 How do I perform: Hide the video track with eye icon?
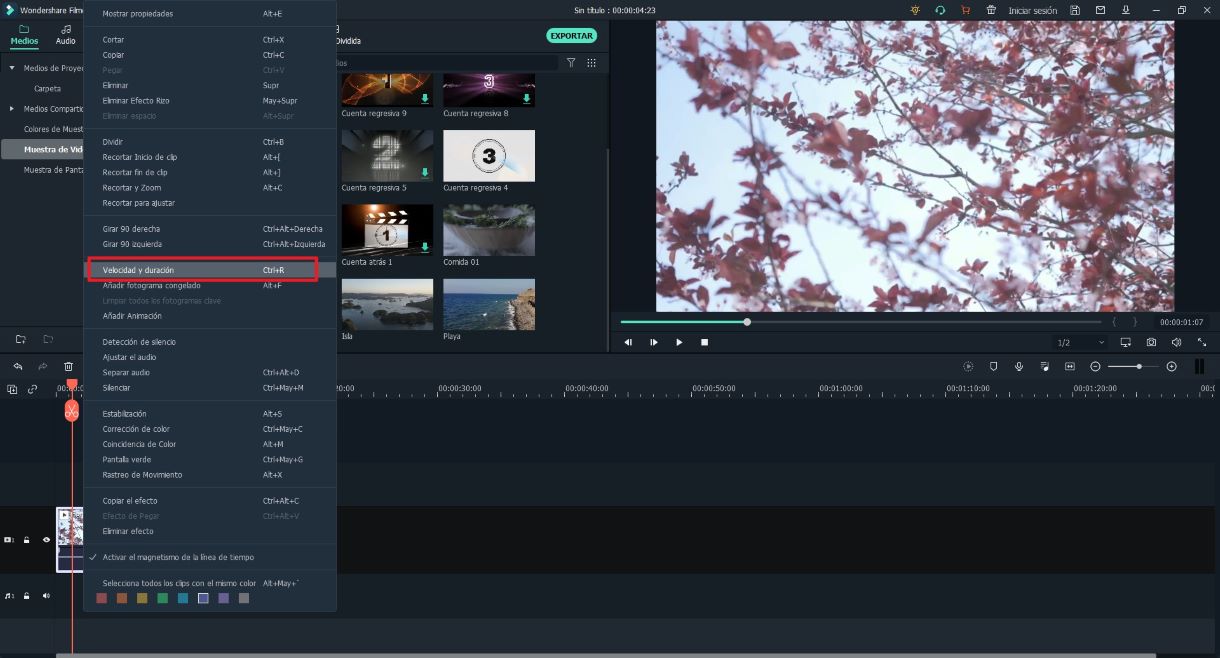[x=46, y=540]
